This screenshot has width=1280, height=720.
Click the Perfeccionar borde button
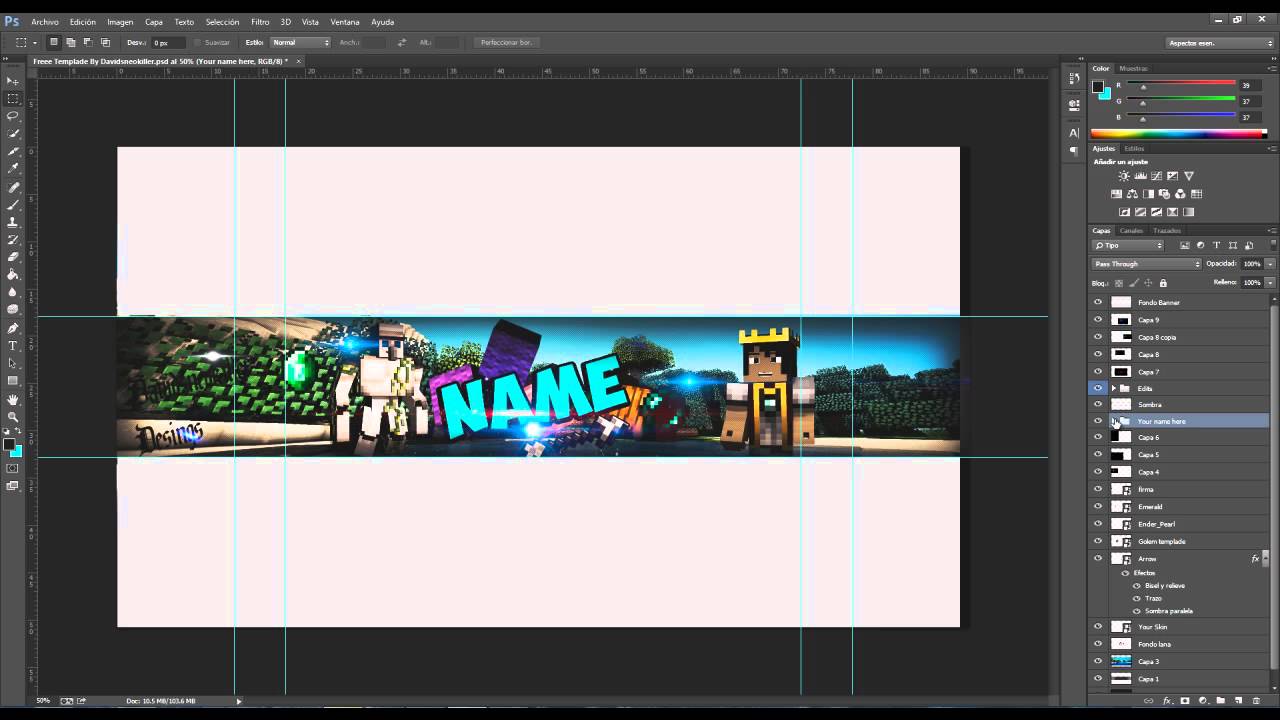point(507,42)
